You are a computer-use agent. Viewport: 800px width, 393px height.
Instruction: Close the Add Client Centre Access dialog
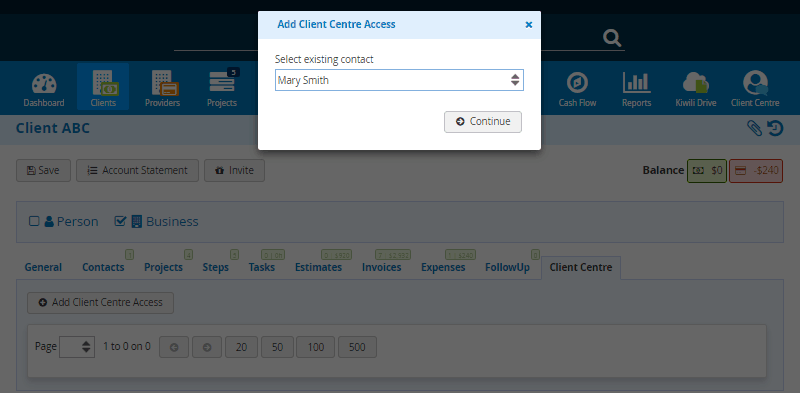coord(529,24)
